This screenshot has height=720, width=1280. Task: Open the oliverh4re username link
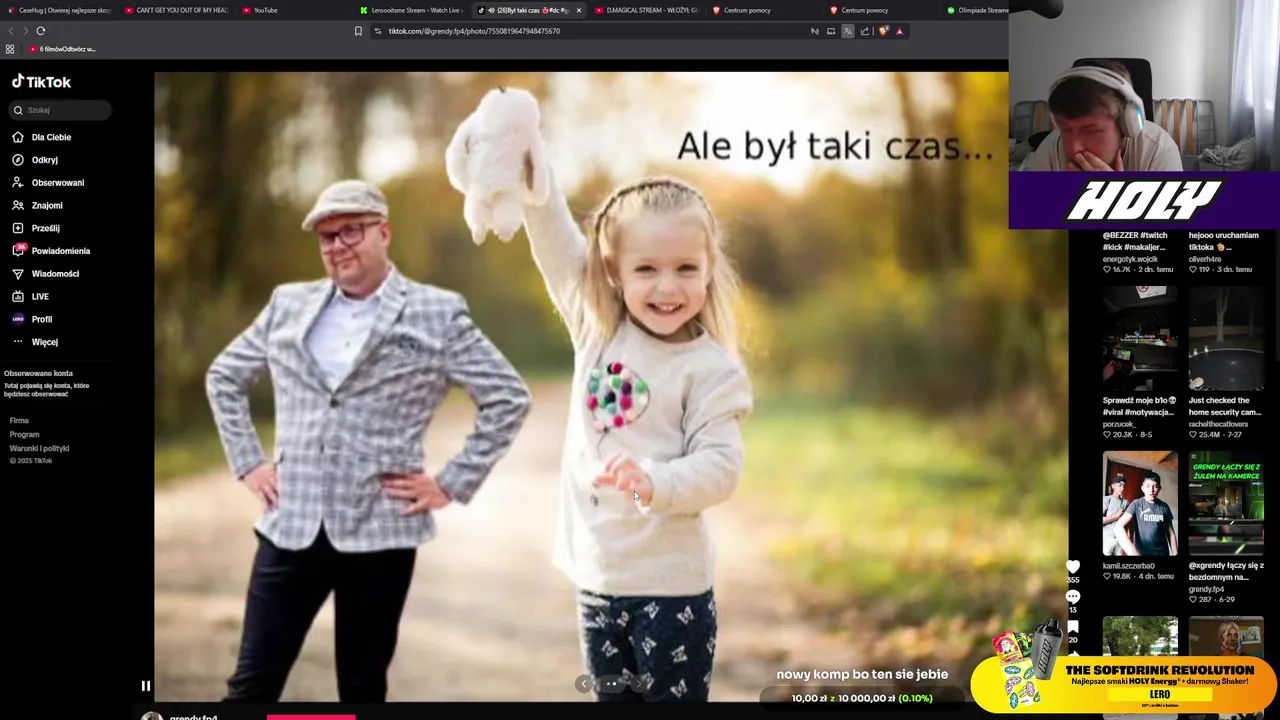[x=1205, y=259]
